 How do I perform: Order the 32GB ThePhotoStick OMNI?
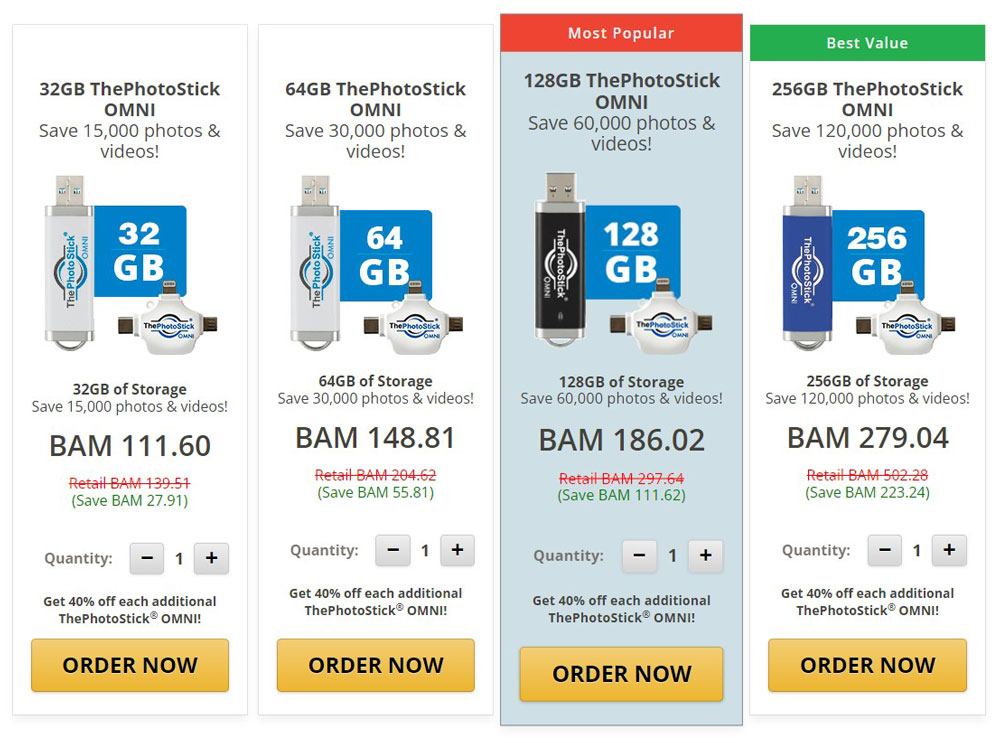click(130, 665)
